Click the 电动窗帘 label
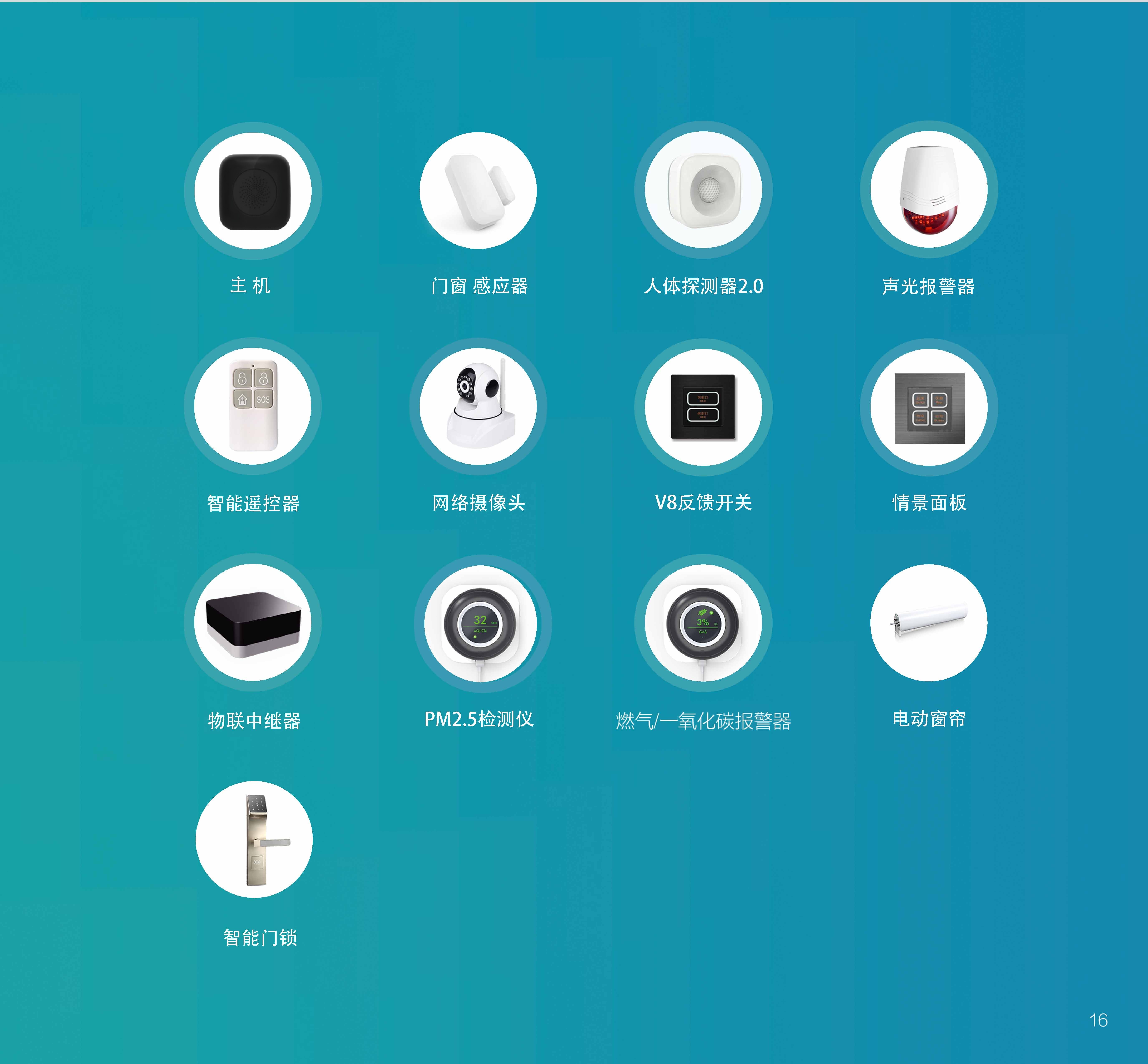The height and width of the screenshot is (1064, 1148). (x=929, y=719)
